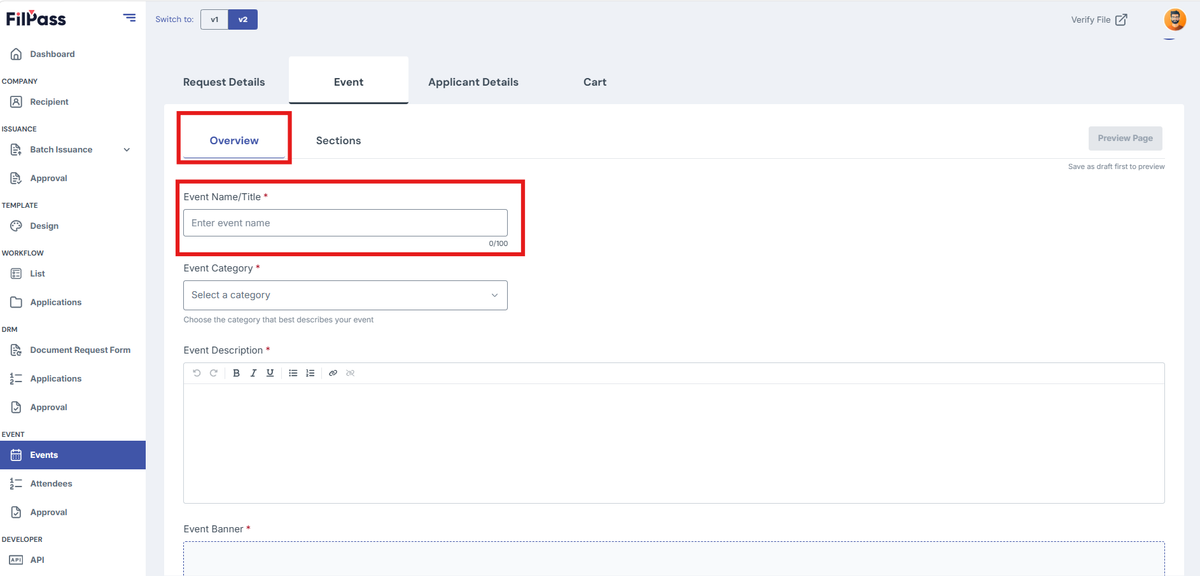Insert a bulleted list in the description
Screen dimensions: 1200x576
[293, 373]
